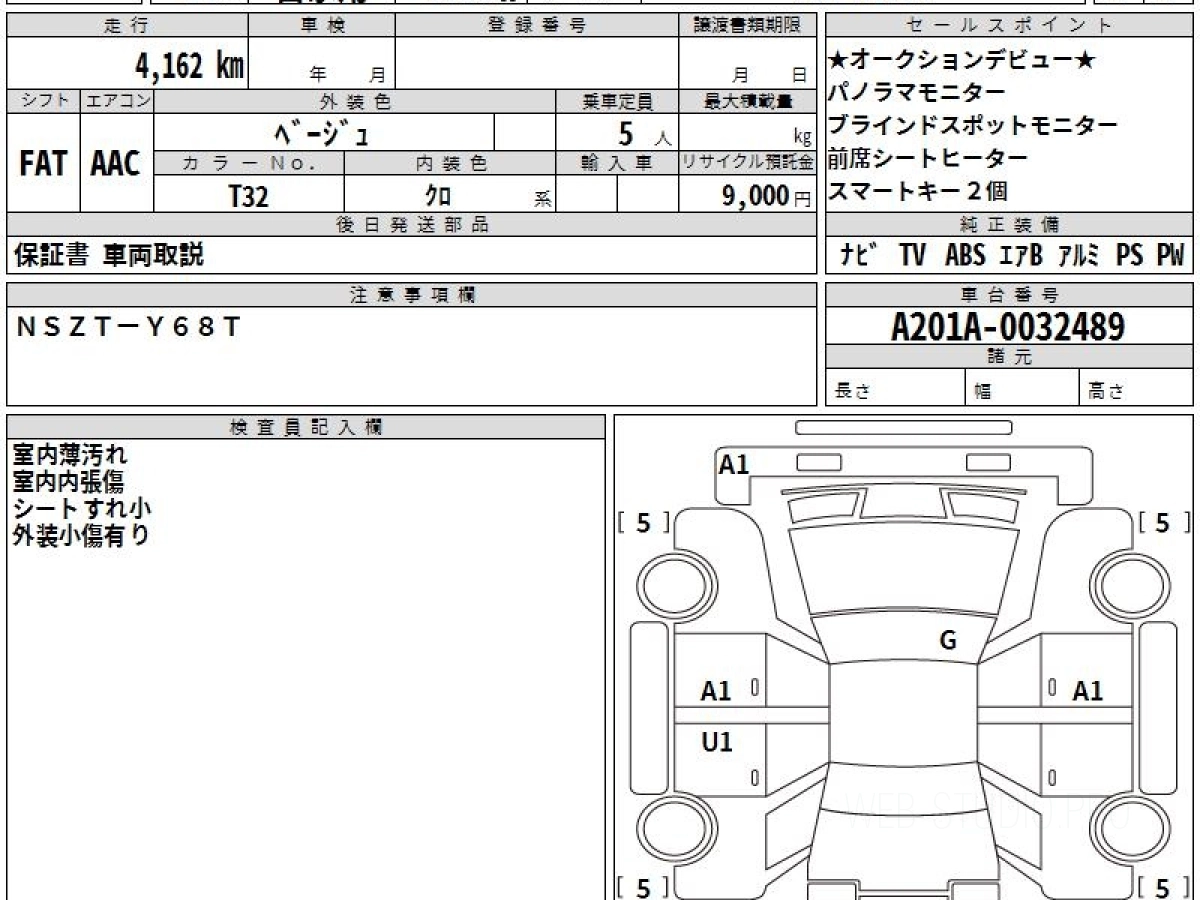This screenshot has height=900, width=1200.
Task: Click the 車台番号 header
Action: [1009, 295]
